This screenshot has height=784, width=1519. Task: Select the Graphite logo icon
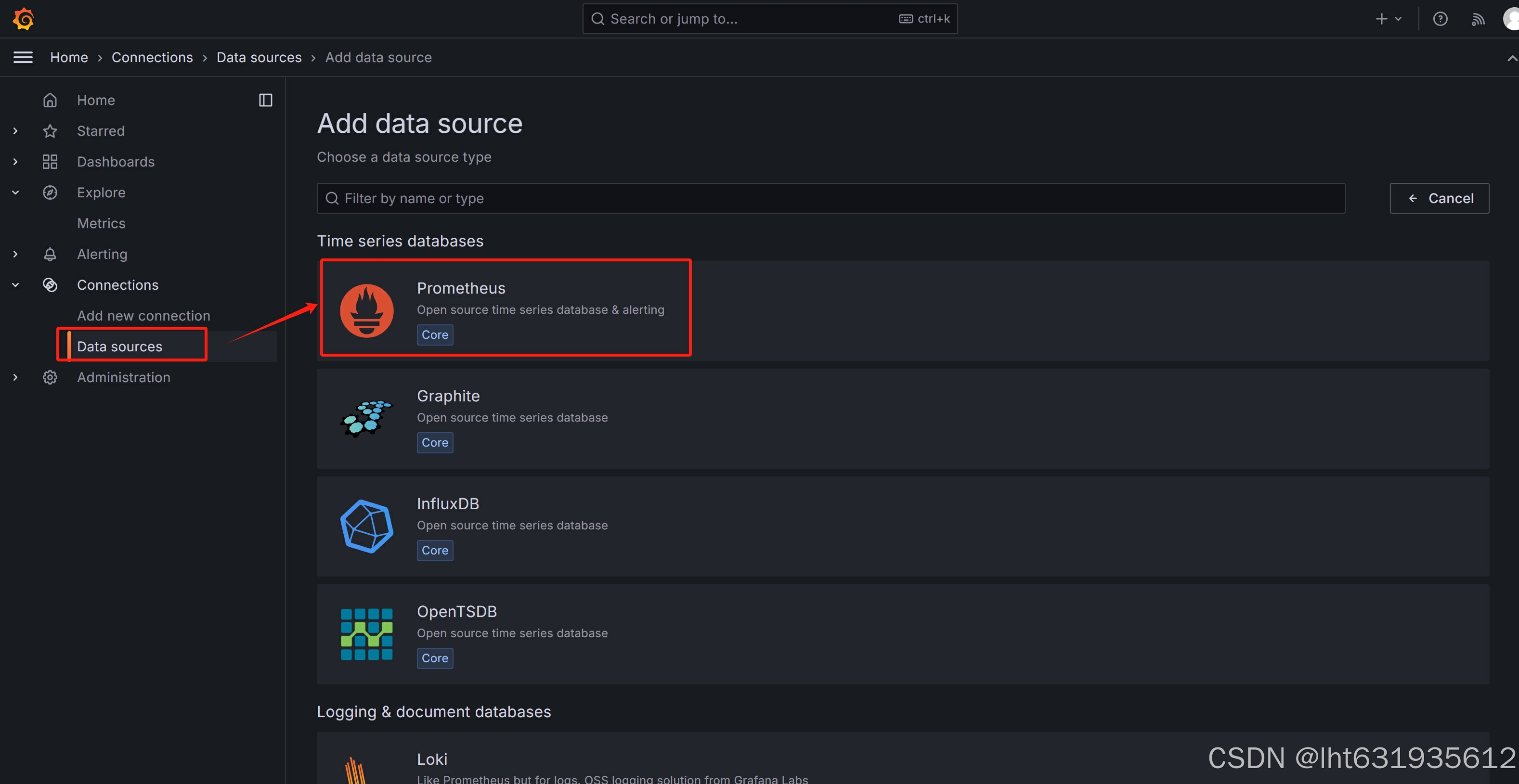(x=366, y=418)
